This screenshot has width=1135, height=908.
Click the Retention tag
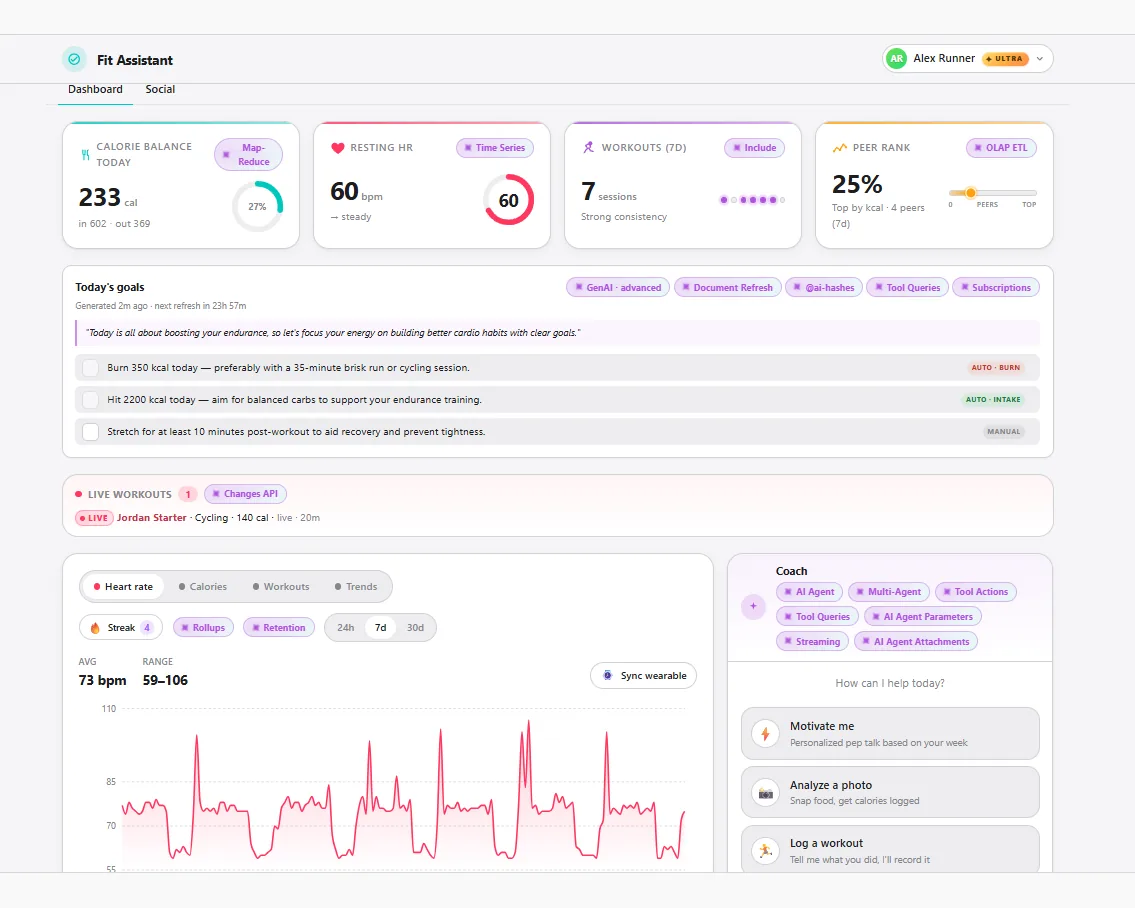coord(279,628)
